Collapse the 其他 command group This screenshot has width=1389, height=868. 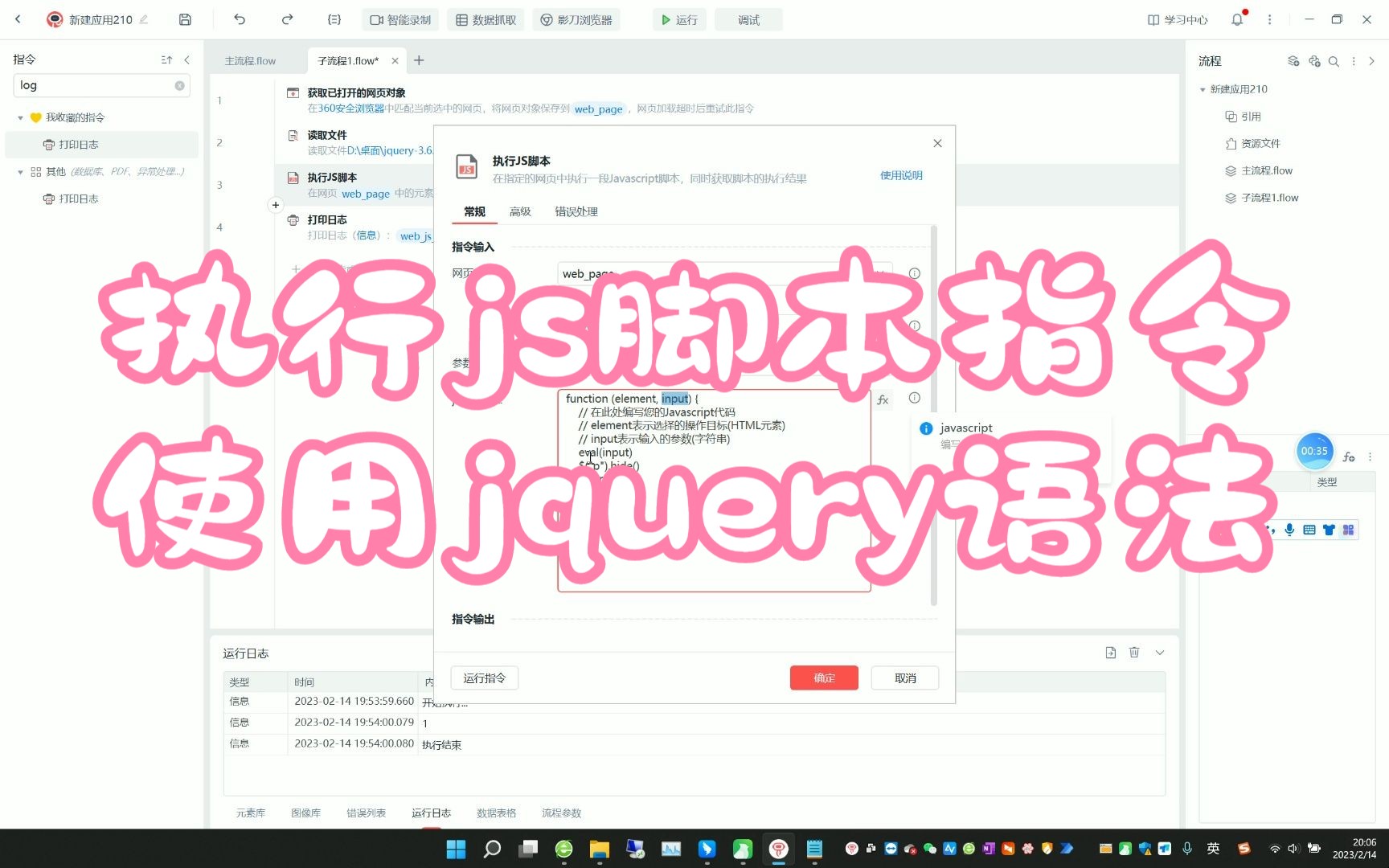[x=20, y=171]
